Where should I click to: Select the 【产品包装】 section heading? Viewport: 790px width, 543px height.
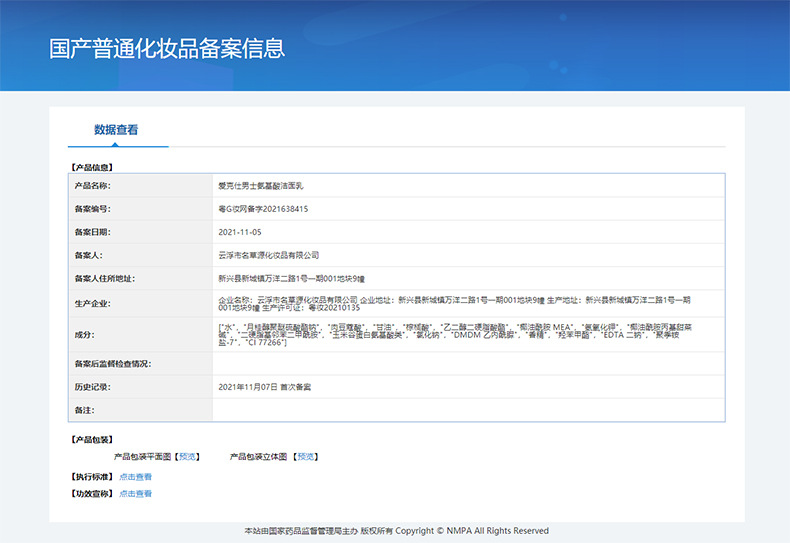(x=92, y=439)
